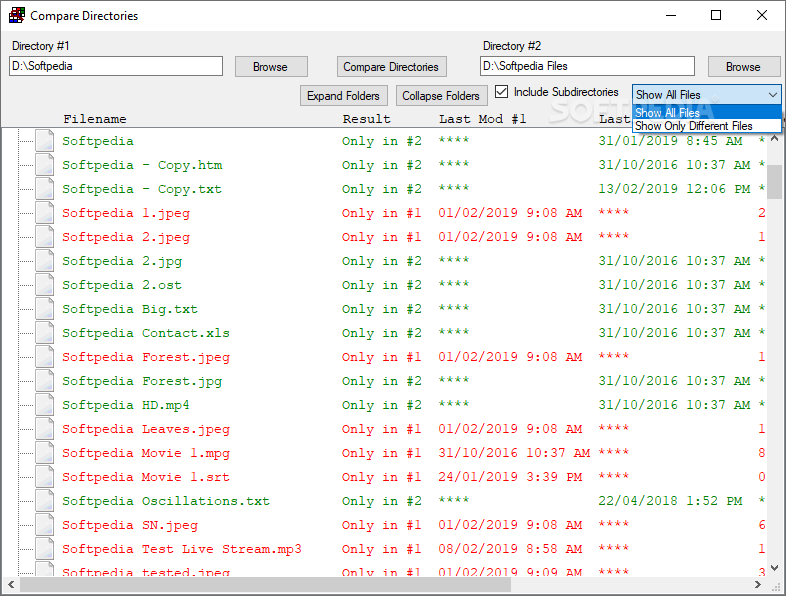786x596 pixels.
Task: Select the Softpedia 2.jpg file name
Action: [x=122, y=262]
